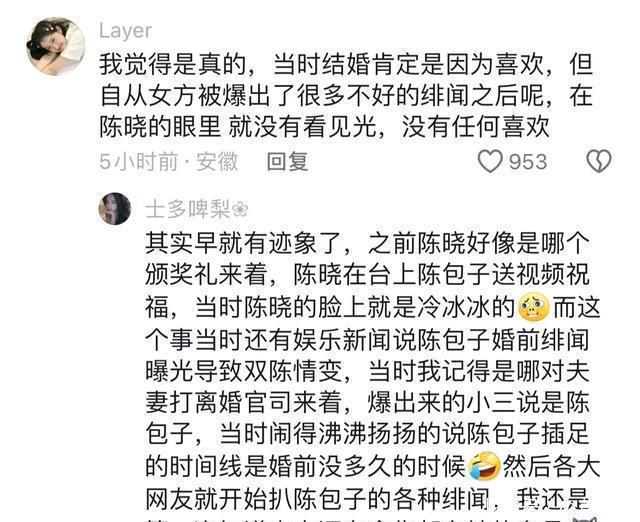Click the reply line 曝光导致双陈情变
This screenshot has height=522, width=640.
248,371
